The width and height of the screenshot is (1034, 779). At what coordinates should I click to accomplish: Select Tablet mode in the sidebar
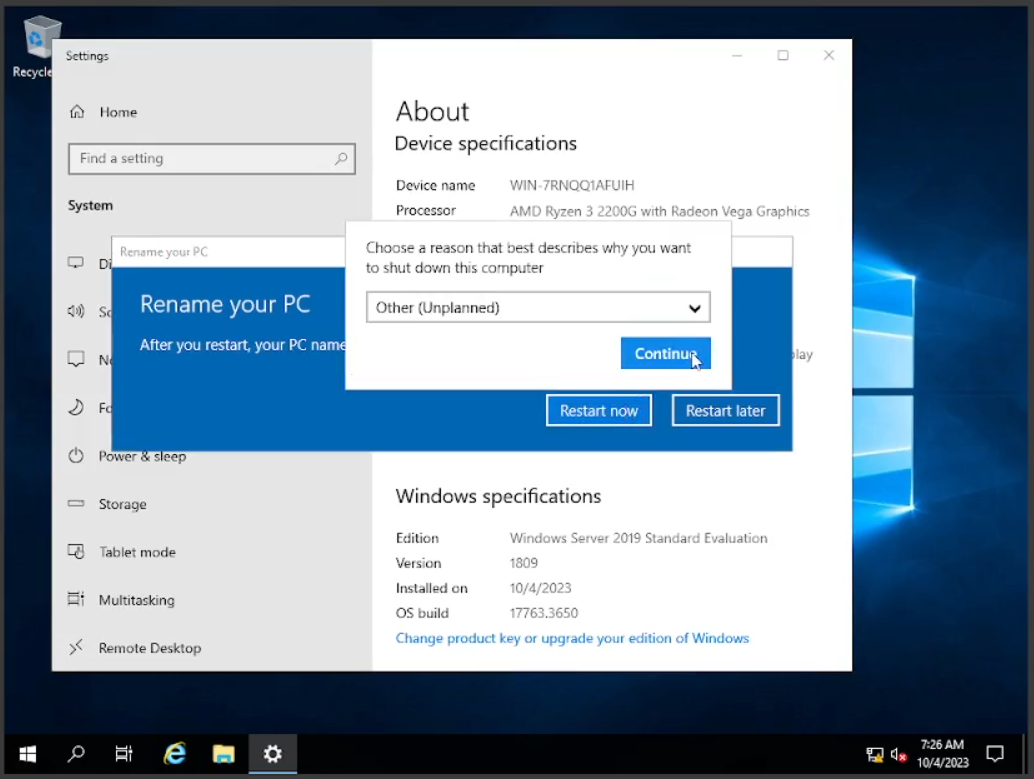pyautogui.click(x=136, y=552)
